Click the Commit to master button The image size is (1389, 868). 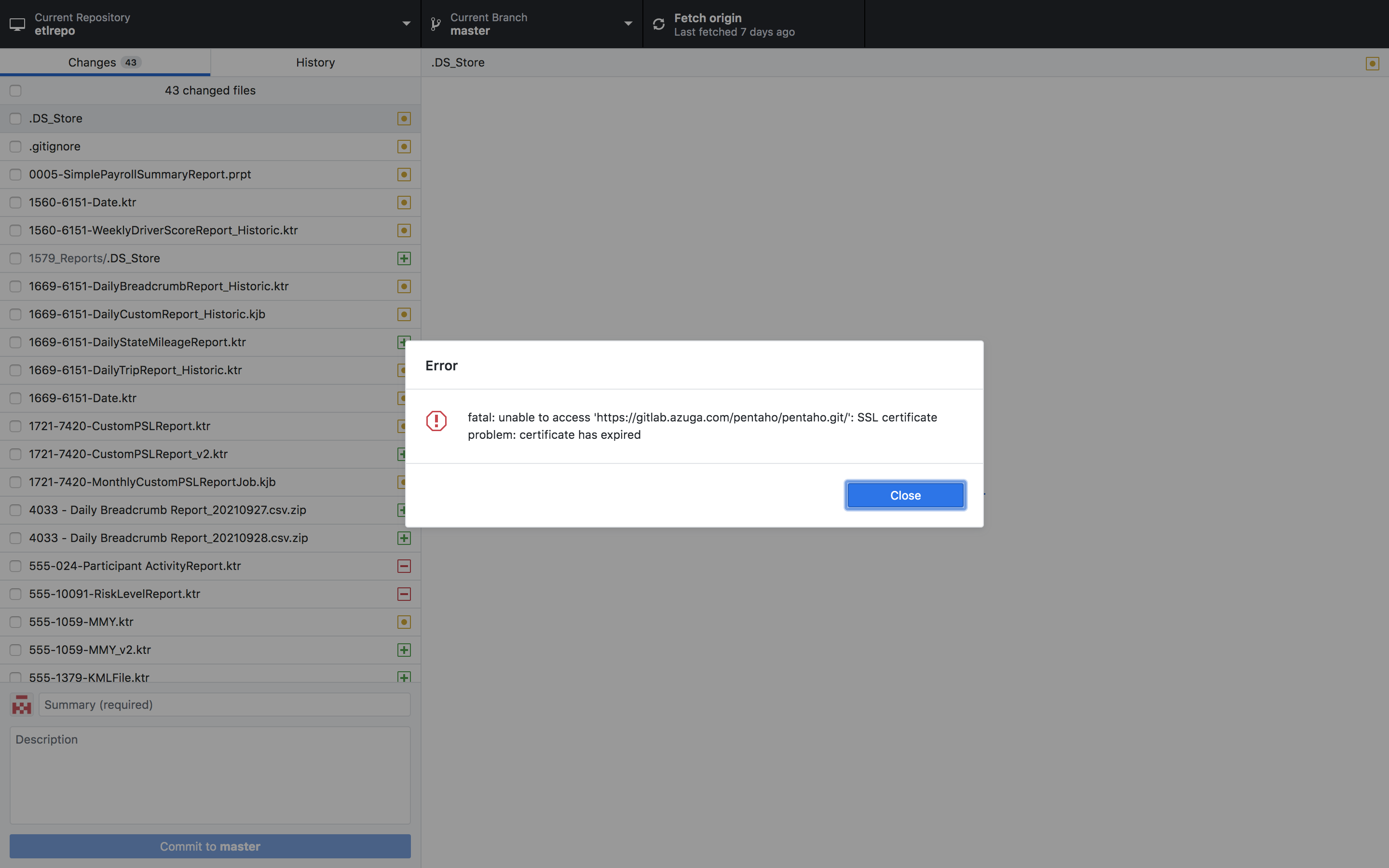pyautogui.click(x=210, y=846)
